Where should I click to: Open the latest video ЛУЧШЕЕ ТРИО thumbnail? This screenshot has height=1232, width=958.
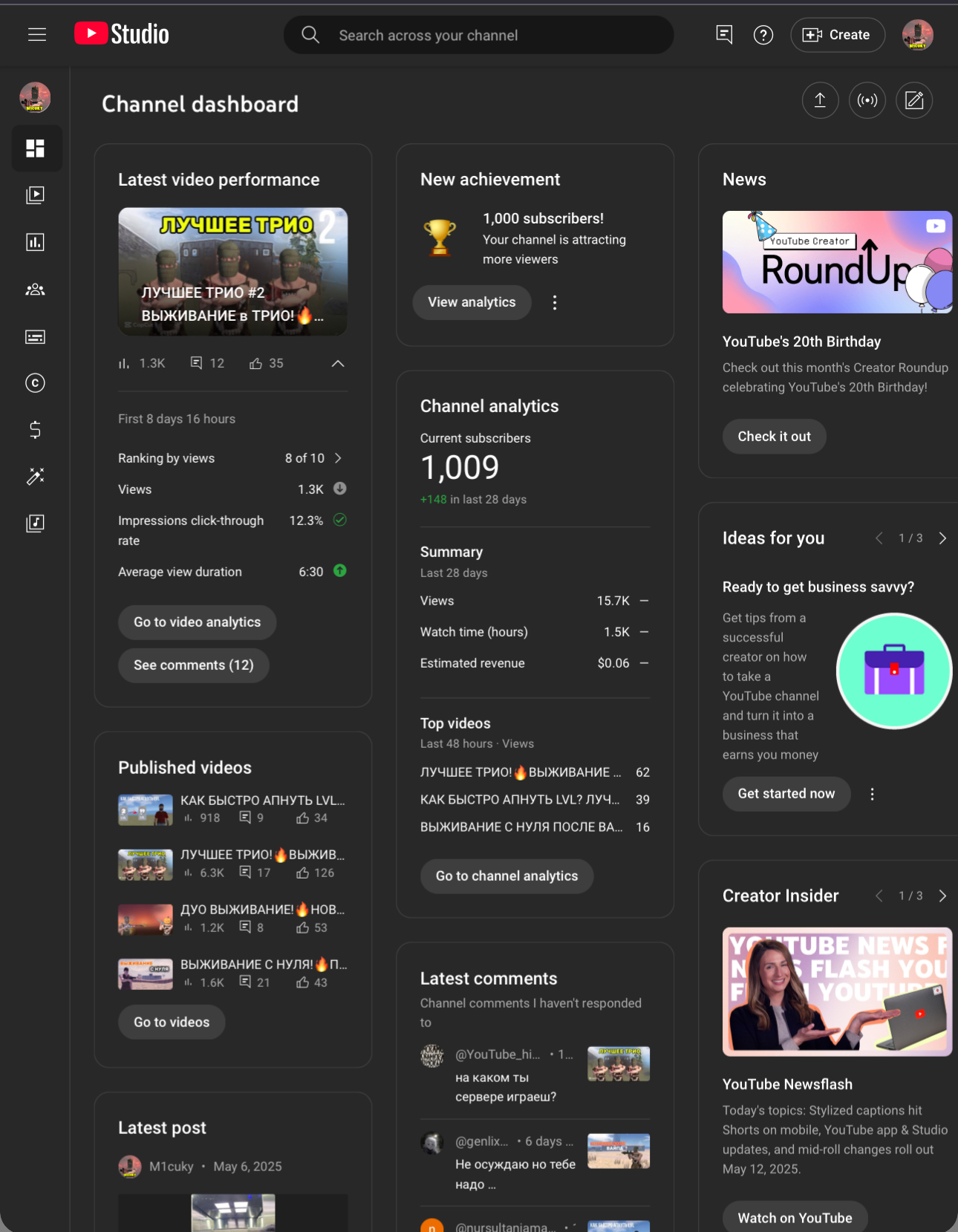232,271
